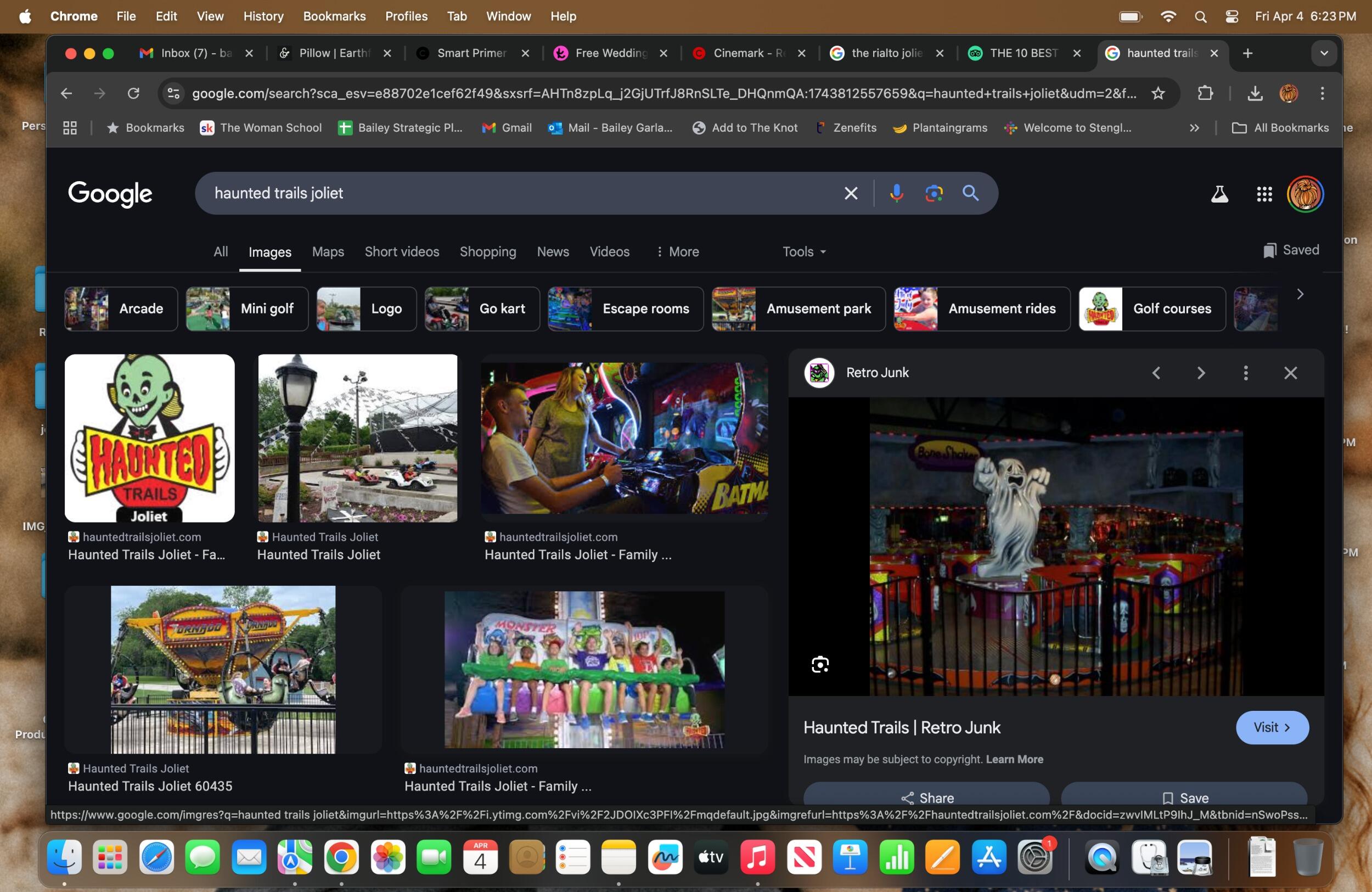Screen dimensions: 1372x892
Task: Switch to the Shopping tab
Action: pos(488,251)
